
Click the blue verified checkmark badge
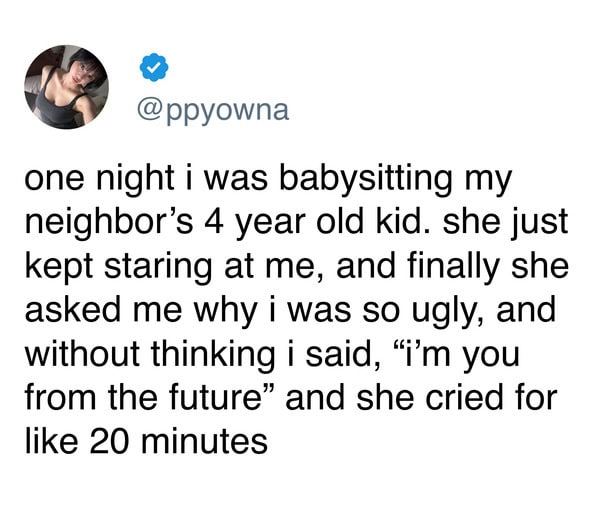tap(154, 68)
